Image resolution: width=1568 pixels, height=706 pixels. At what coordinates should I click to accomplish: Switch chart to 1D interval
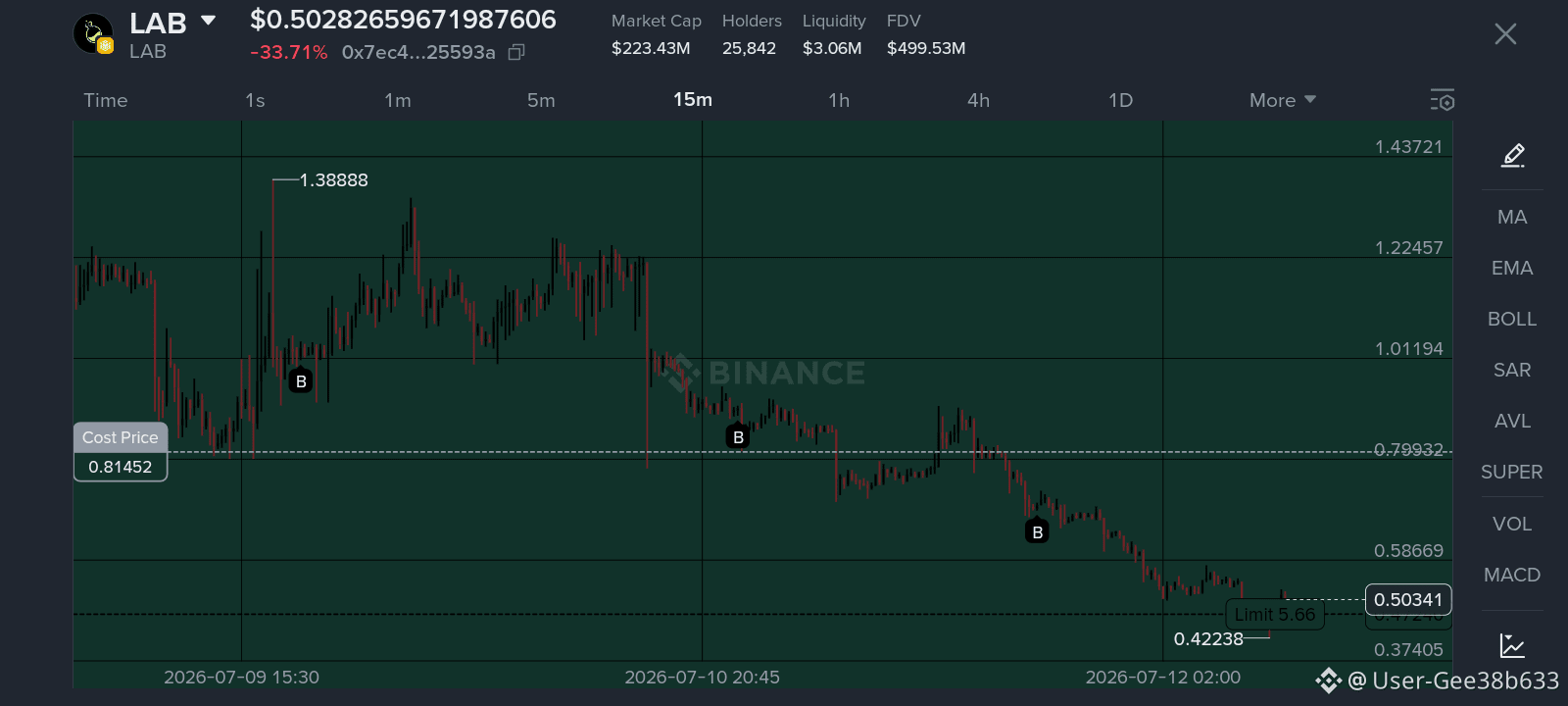click(1120, 100)
